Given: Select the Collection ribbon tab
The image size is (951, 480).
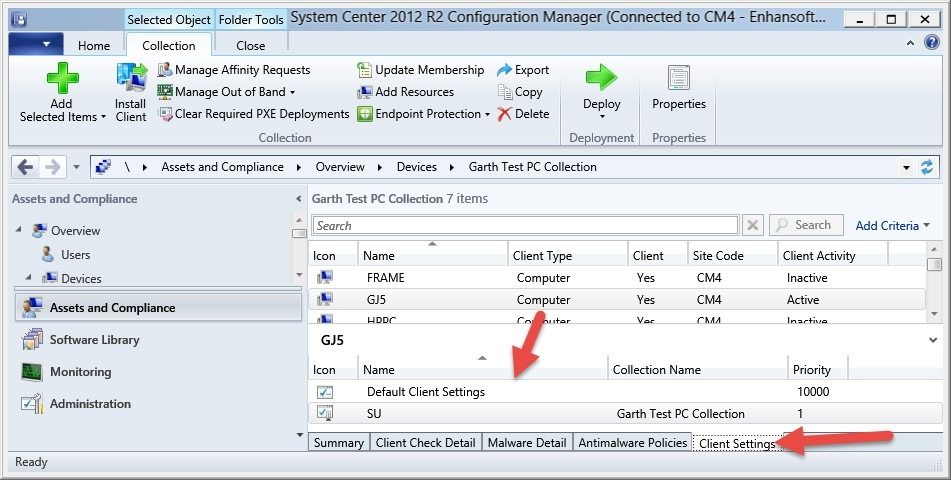Looking at the screenshot, I should click(169, 46).
